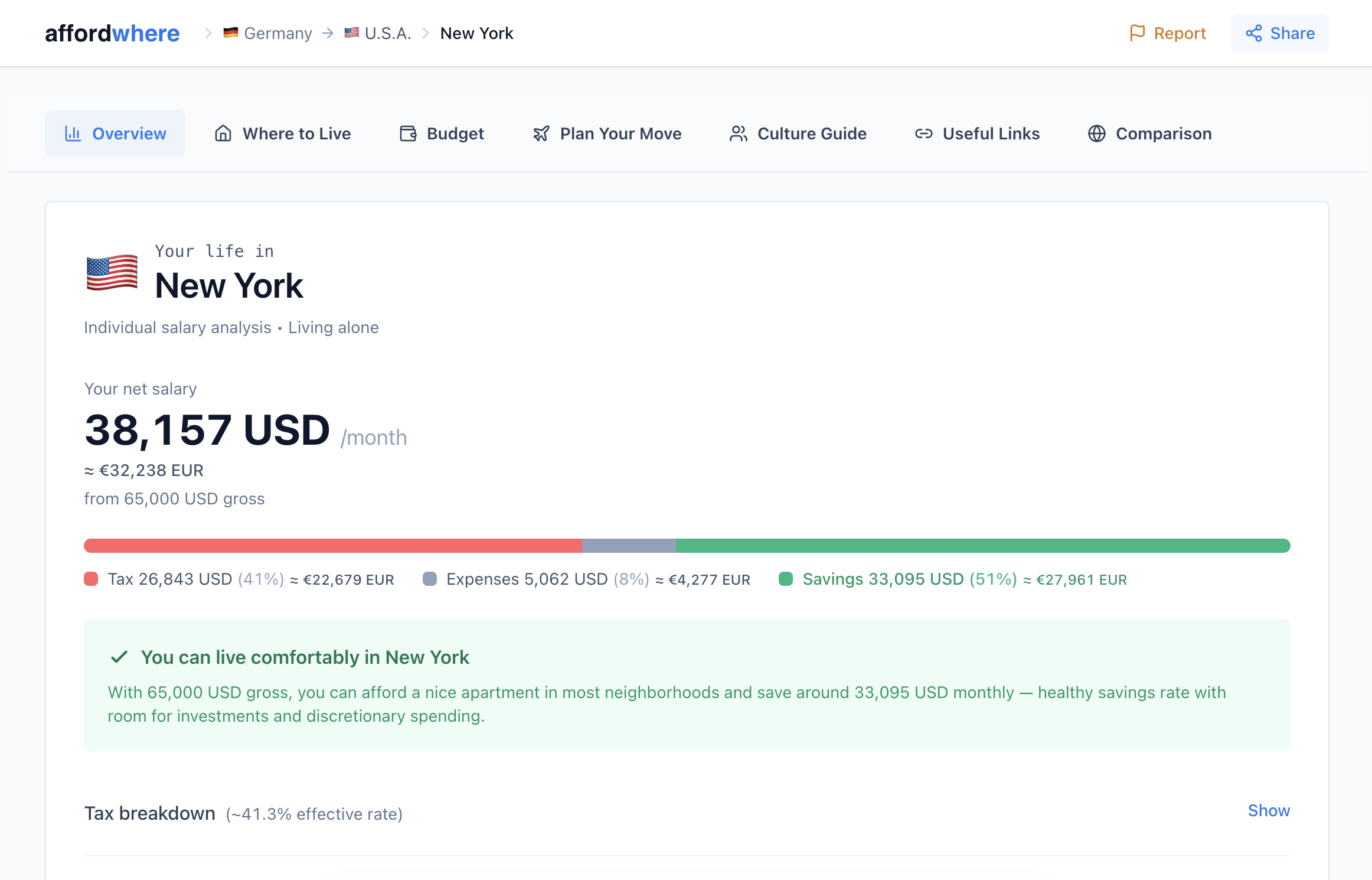
Task: Click the New York breadcrumb text
Action: pyautogui.click(x=476, y=33)
